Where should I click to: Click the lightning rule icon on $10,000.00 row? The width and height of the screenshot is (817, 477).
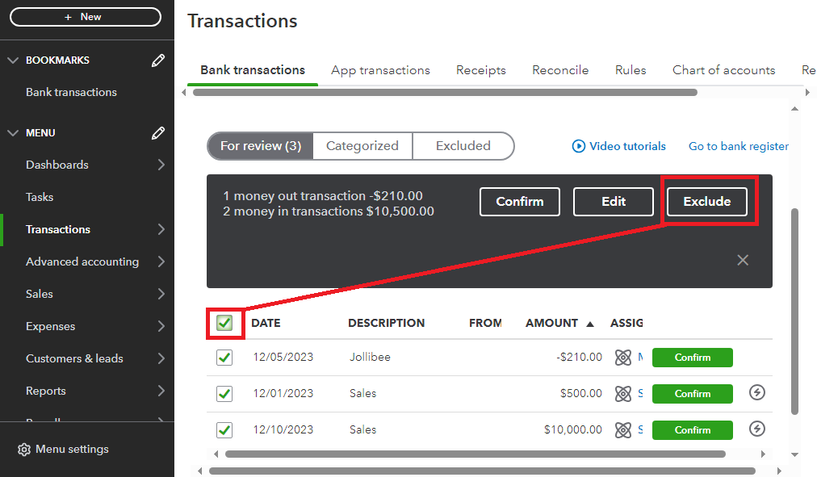point(757,430)
